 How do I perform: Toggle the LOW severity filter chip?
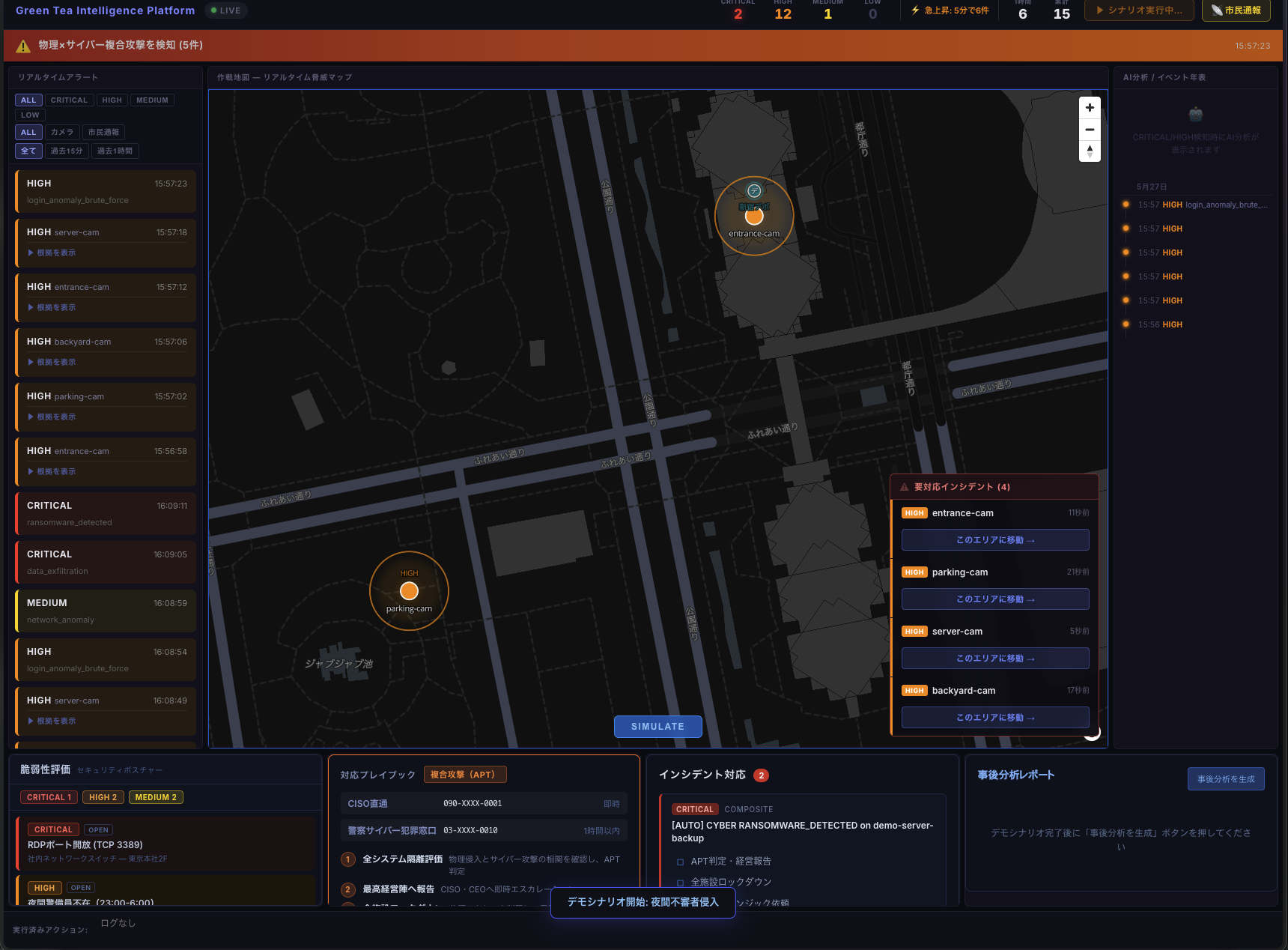click(x=30, y=115)
